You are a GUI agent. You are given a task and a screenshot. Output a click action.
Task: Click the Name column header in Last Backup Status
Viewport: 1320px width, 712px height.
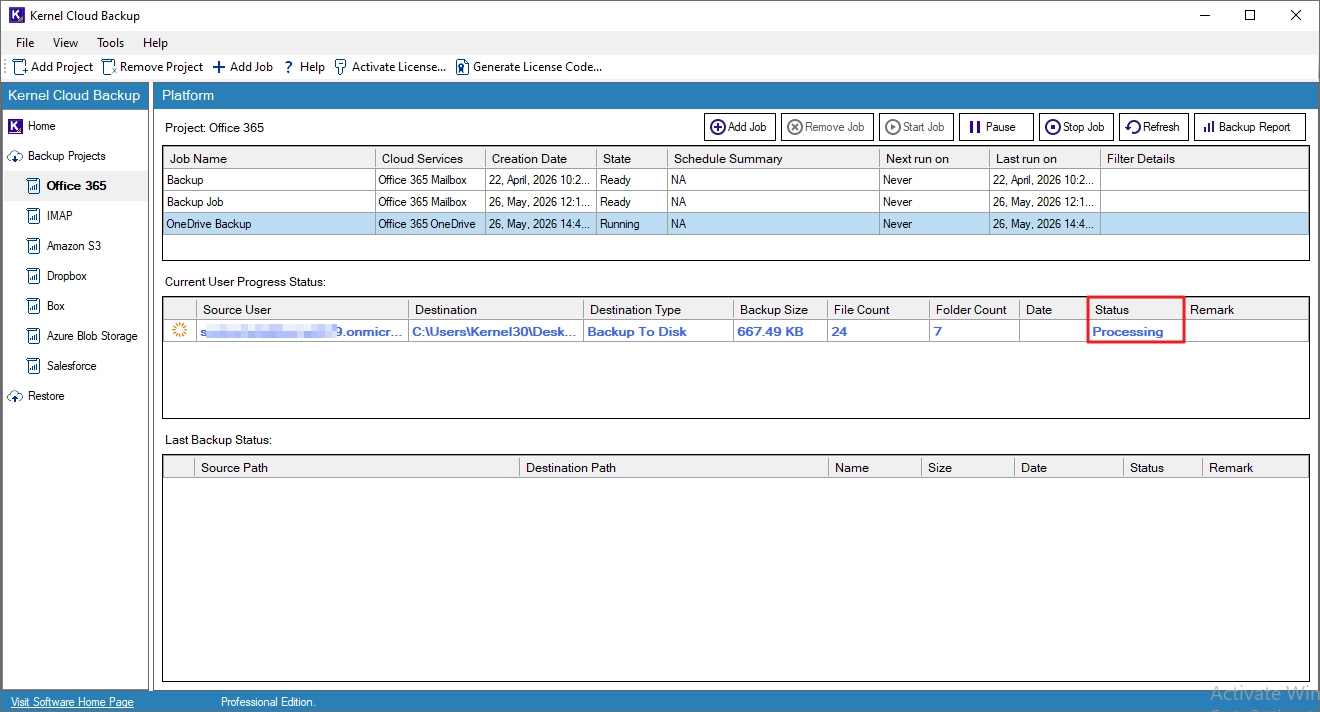tap(875, 467)
